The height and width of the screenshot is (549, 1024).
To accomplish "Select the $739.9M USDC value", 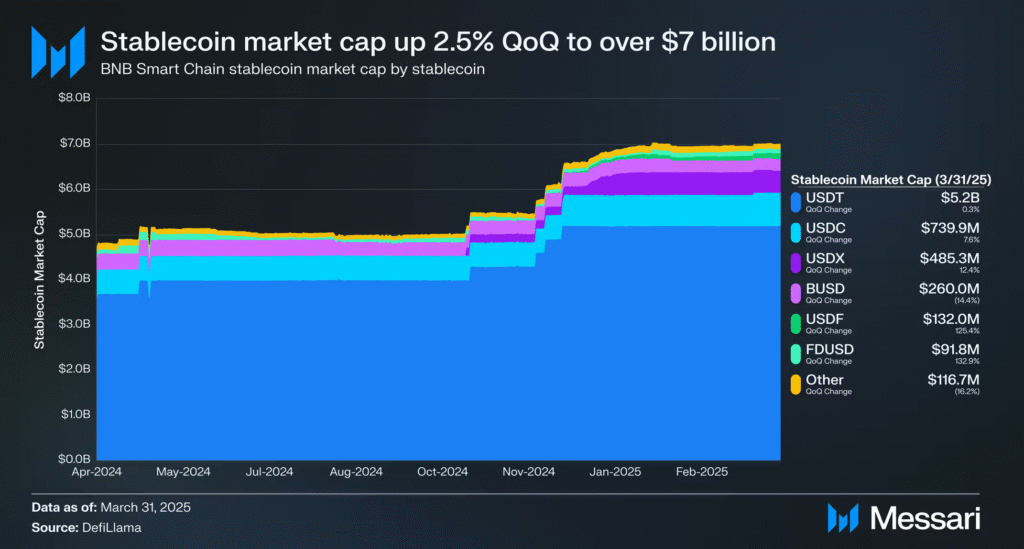I will [x=950, y=228].
